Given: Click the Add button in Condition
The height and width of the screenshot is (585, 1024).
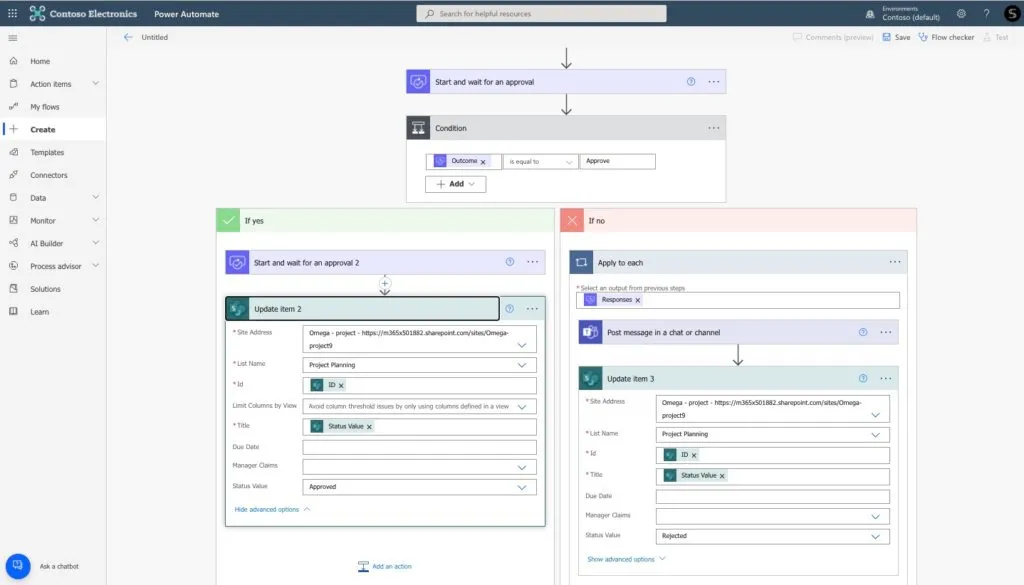Looking at the screenshot, I should pos(455,184).
